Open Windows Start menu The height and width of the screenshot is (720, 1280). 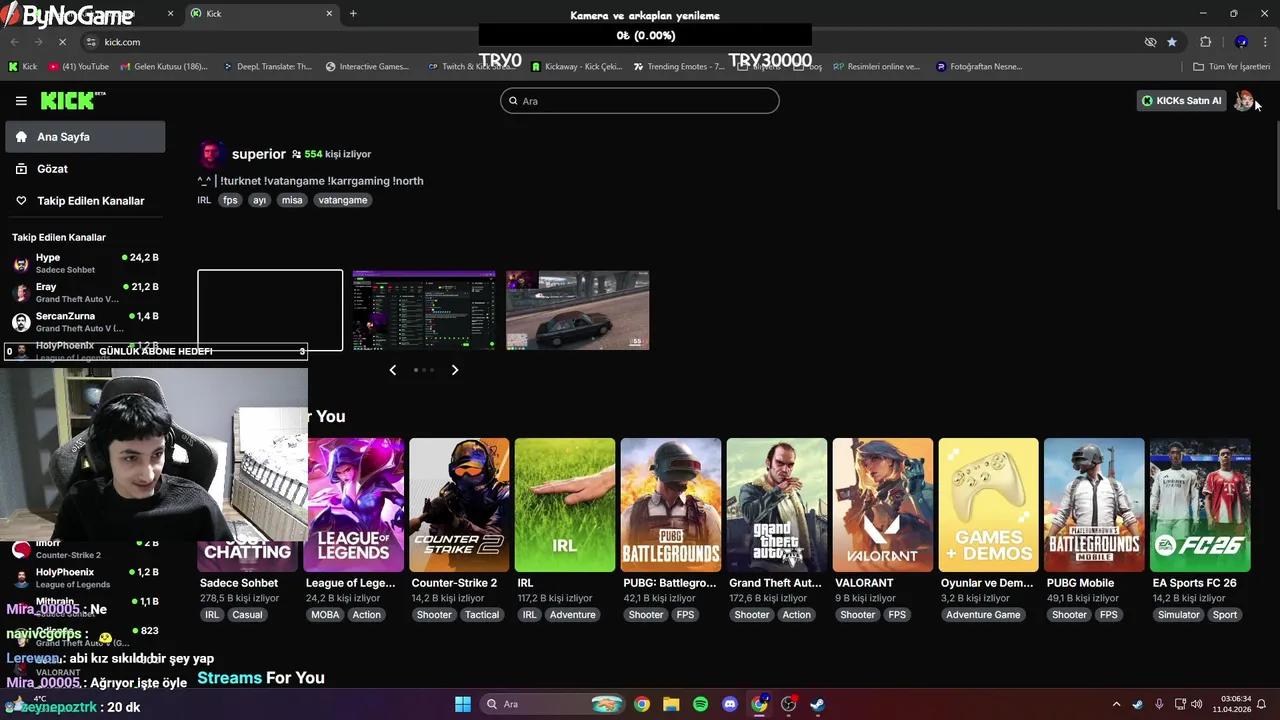463,704
